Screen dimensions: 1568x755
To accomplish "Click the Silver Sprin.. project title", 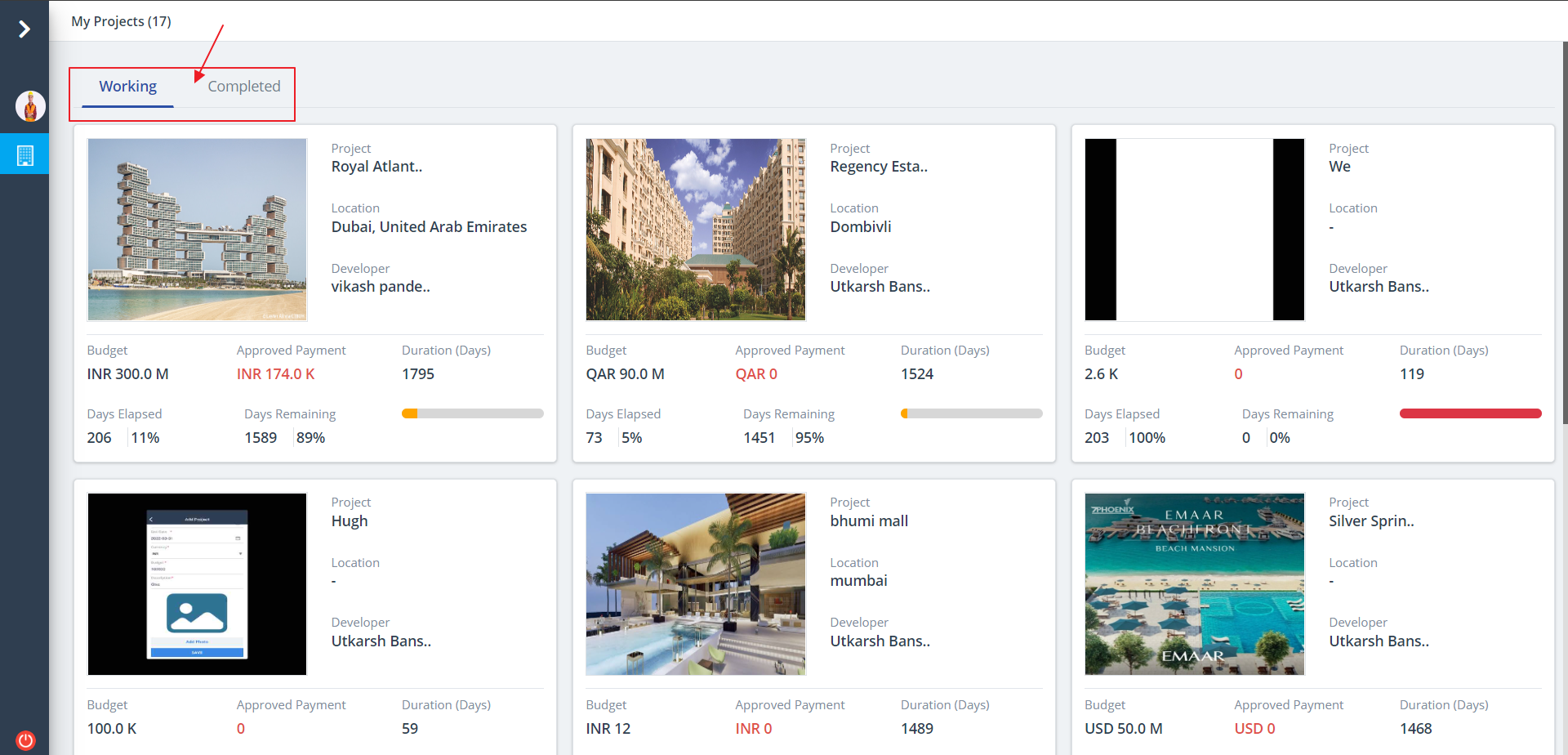I will (x=1371, y=521).
